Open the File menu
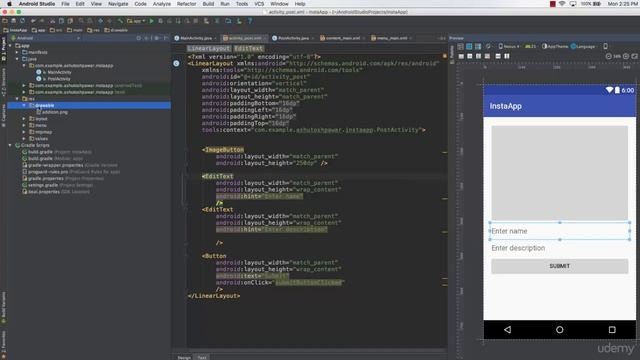640x360 pixels. (65, 4)
